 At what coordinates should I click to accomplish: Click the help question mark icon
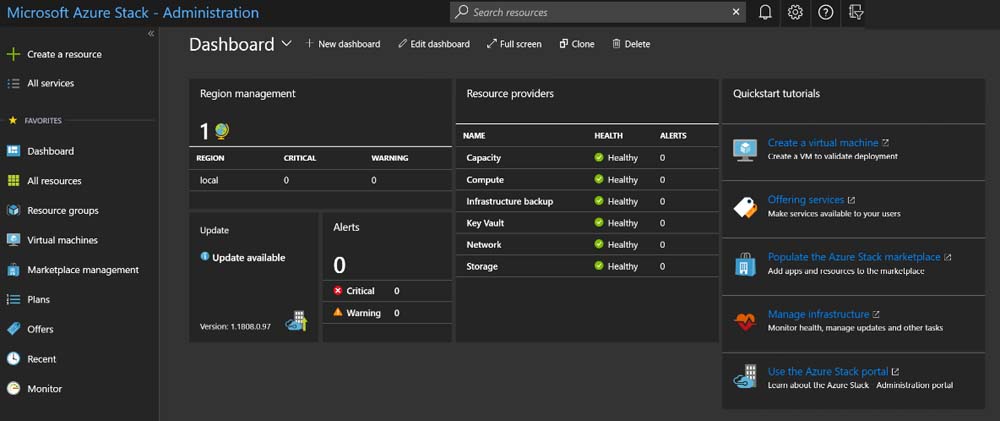(x=825, y=12)
